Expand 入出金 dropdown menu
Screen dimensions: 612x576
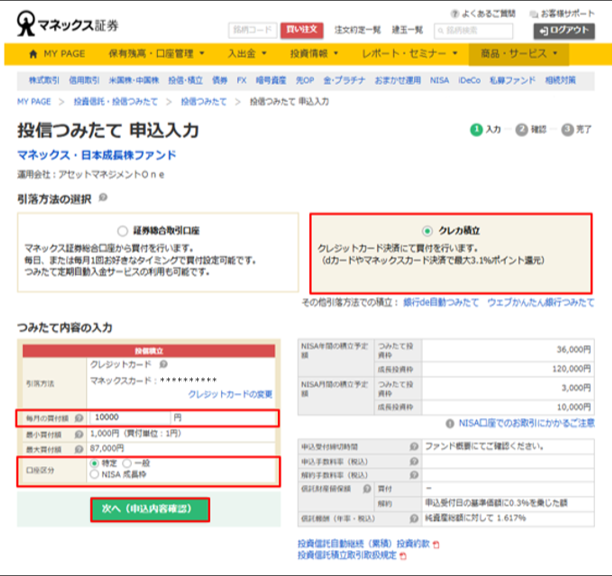coord(247,54)
